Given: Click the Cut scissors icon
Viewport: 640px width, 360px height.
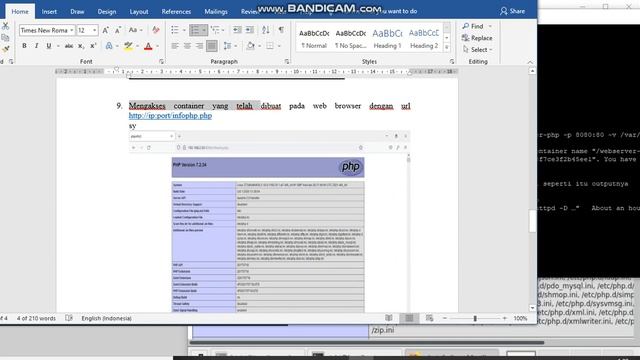Looking at the screenshot, I should (x=5, y=26).
